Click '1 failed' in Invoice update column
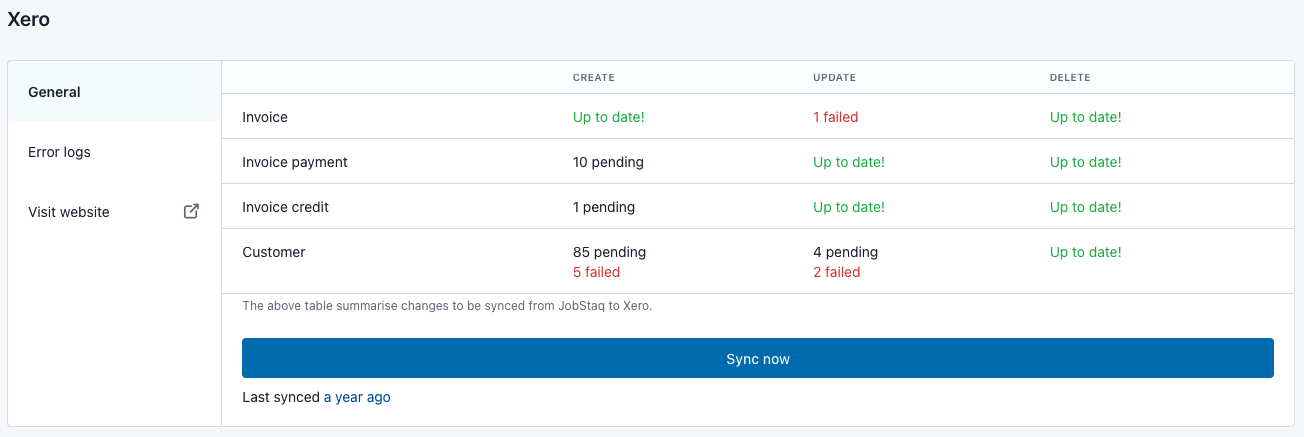The height and width of the screenshot is (437, 1304). coord(836,117)
